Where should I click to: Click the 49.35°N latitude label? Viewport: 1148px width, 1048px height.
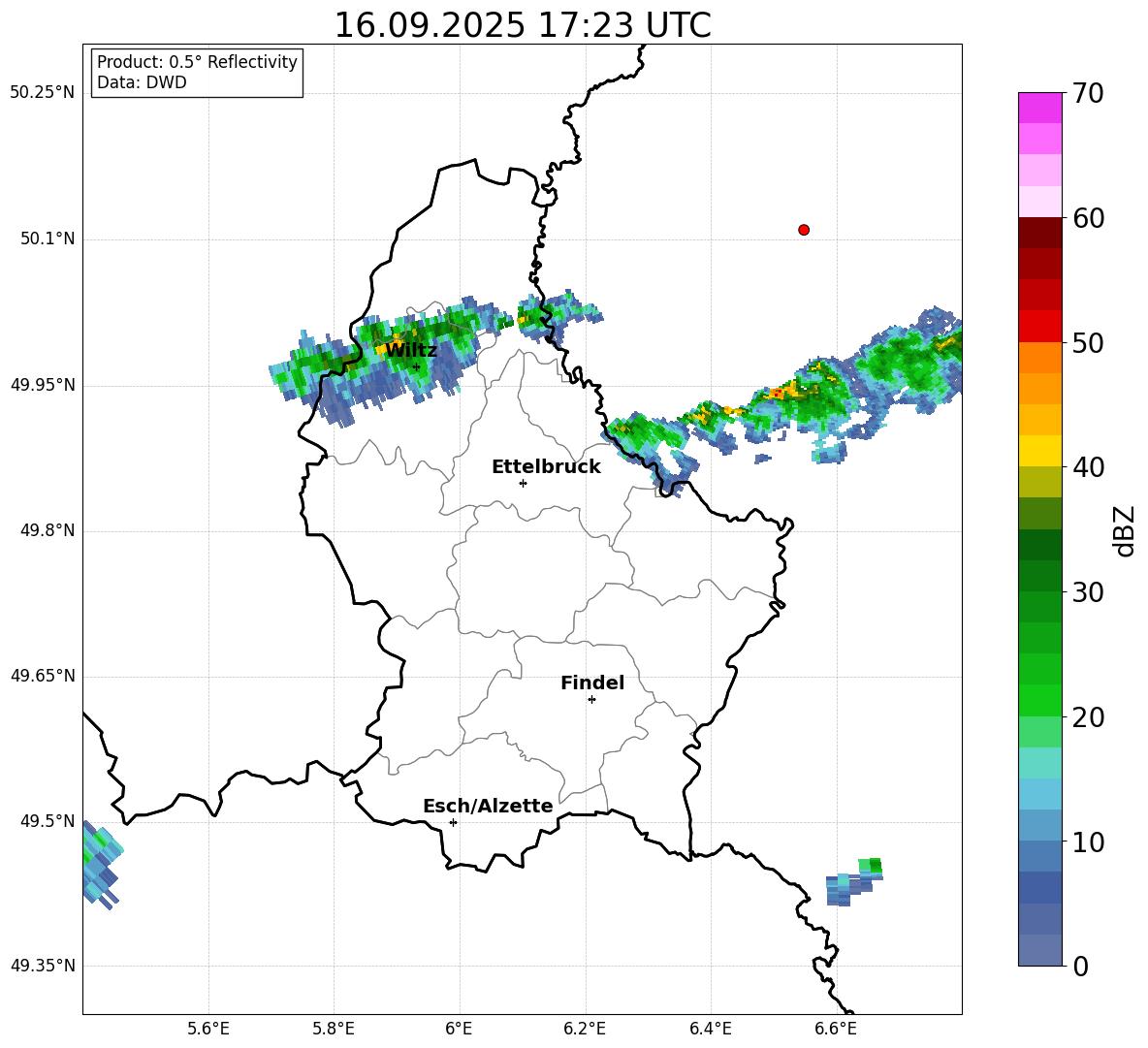[43, 966]
